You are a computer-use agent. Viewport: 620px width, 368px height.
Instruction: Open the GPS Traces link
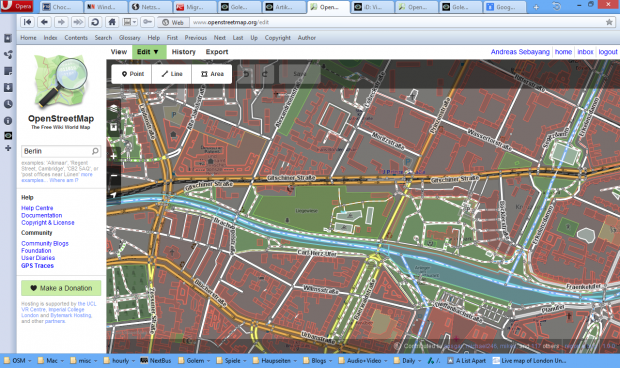tap(38, 266)
